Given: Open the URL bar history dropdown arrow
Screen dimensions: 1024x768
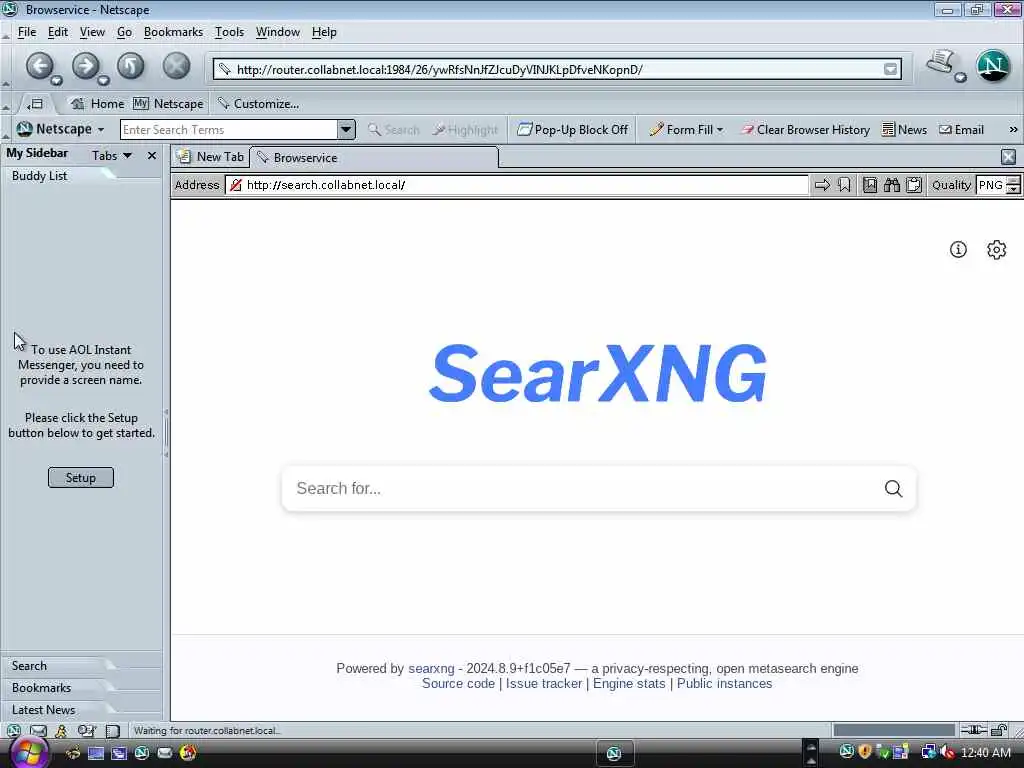Looking at the screenshot, I should pyautogui.click(x=890, y=69).
